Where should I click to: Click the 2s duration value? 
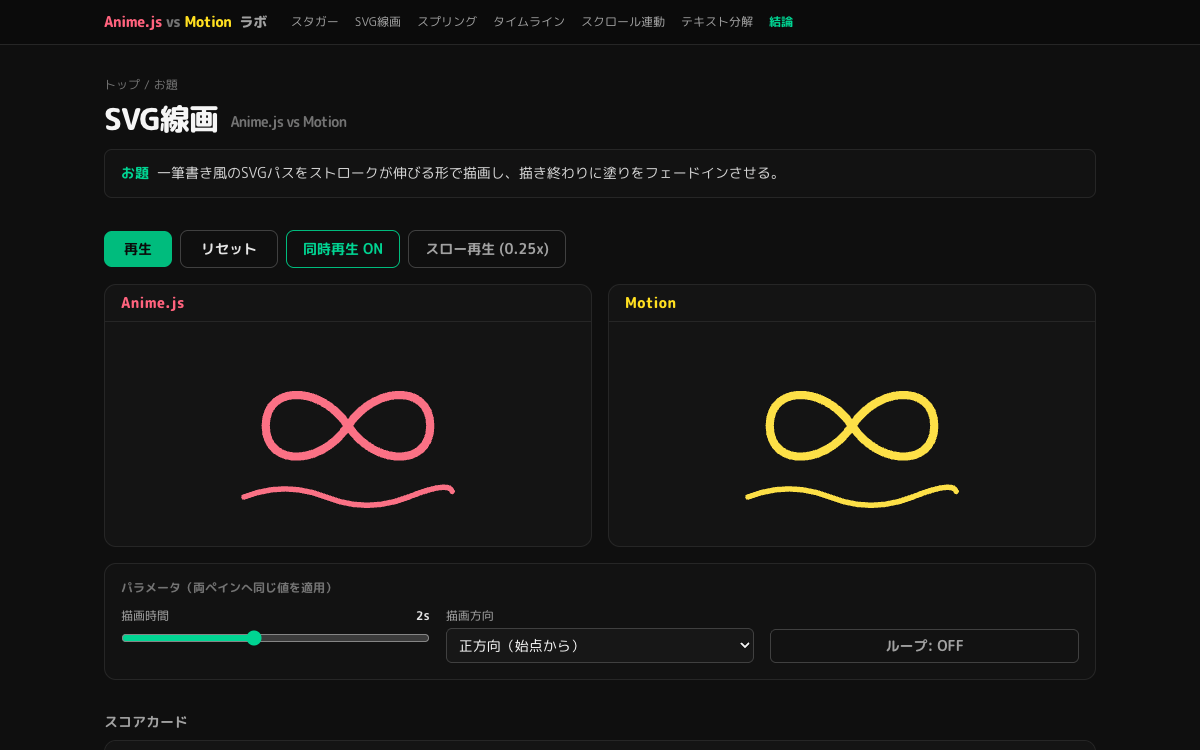pyautogui.click(x=423, y=616)
